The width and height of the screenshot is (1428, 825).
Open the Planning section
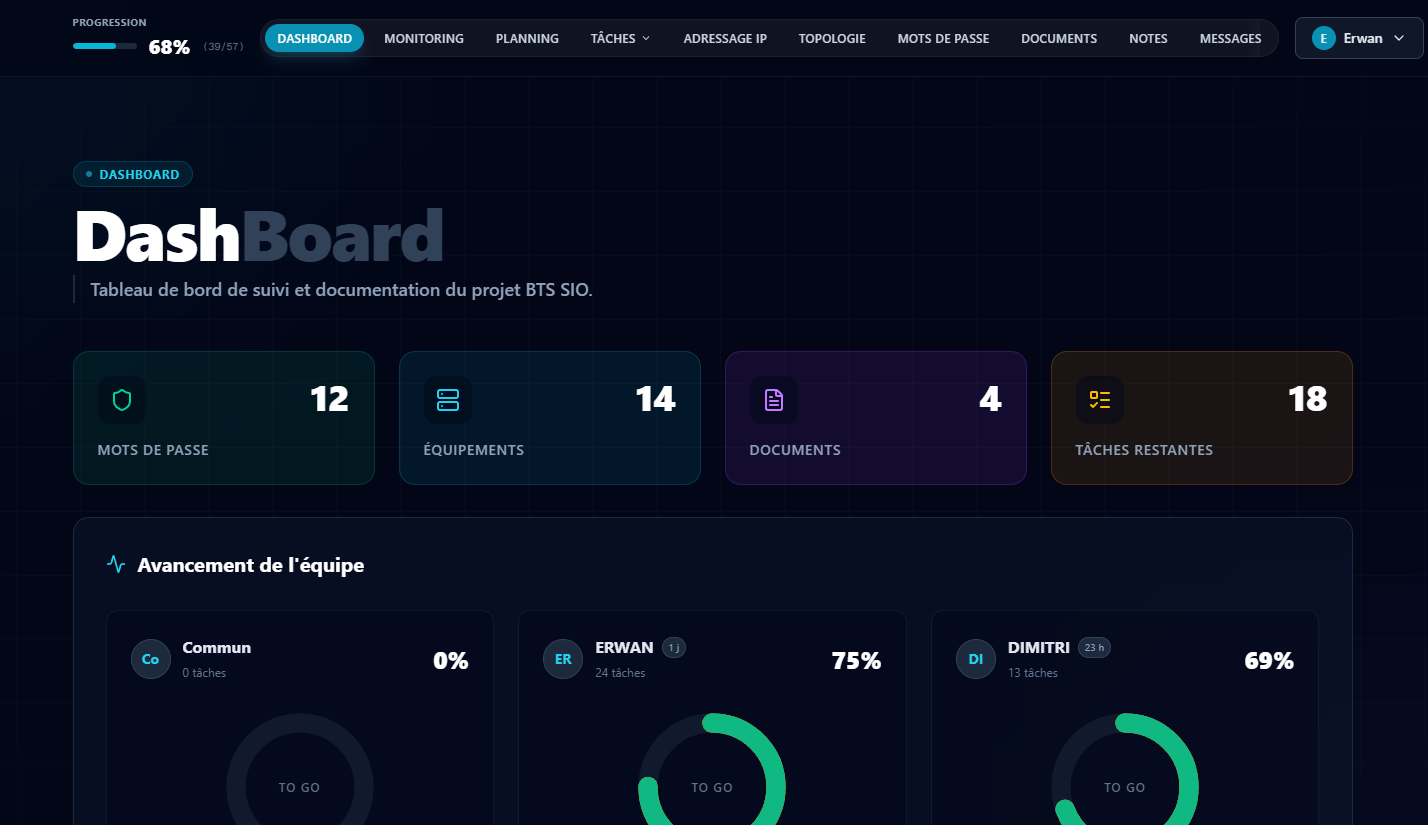(527, 38)
